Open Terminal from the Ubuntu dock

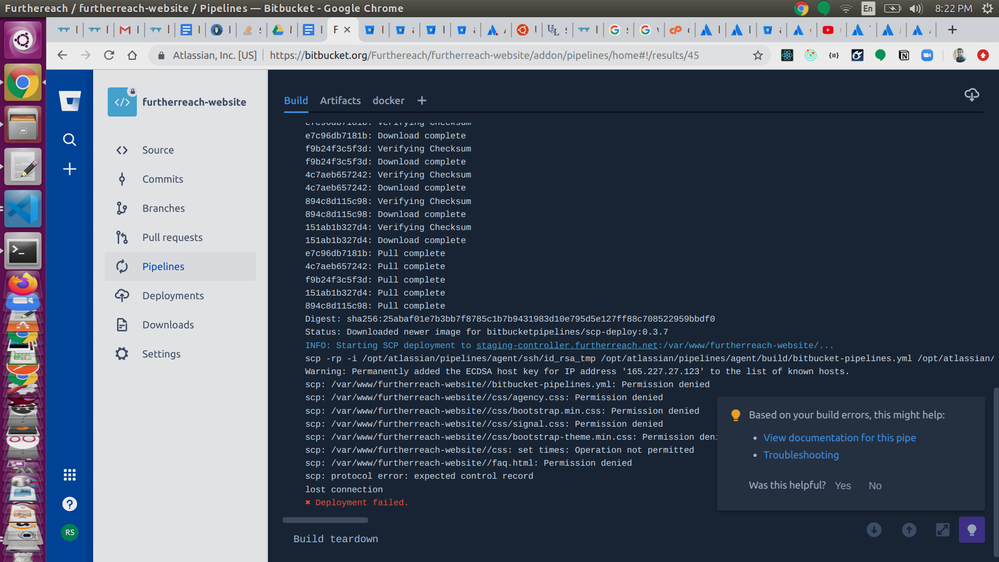click(x=23, y=251)
